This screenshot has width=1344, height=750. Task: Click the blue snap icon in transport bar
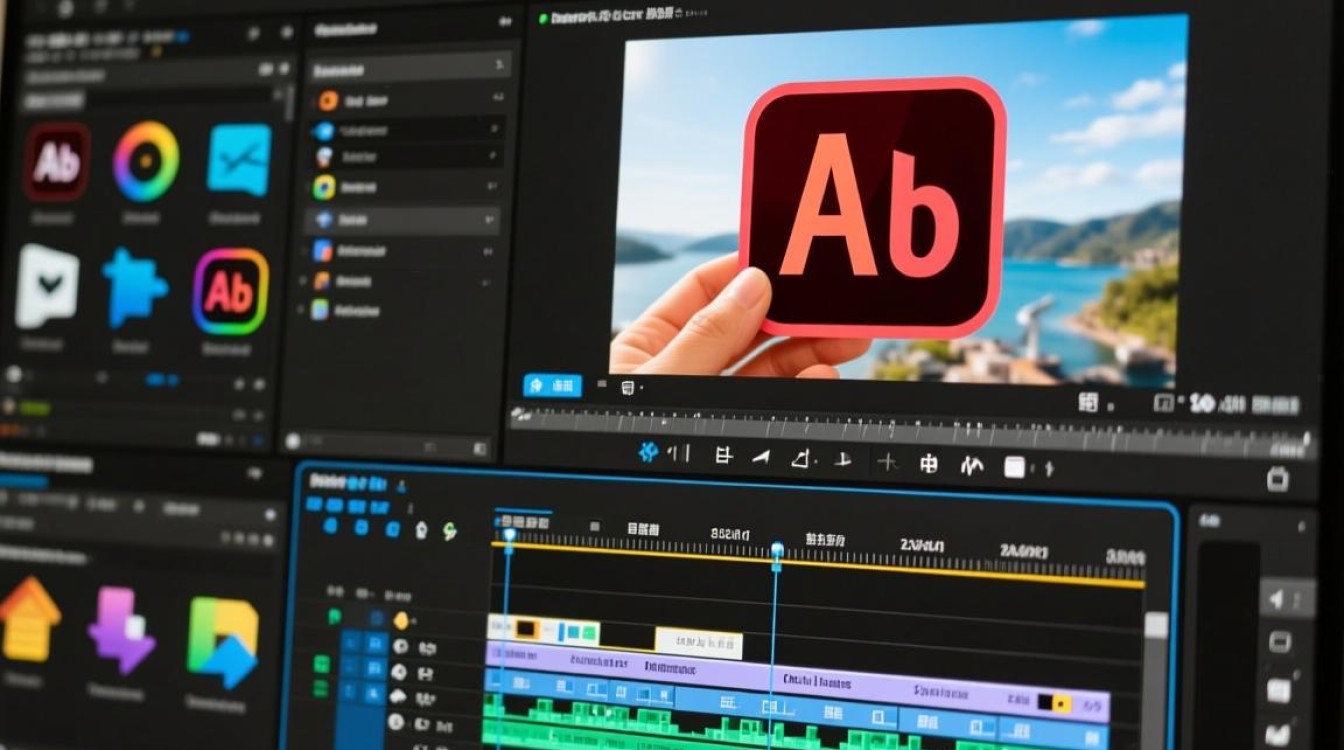click(649, 453)
